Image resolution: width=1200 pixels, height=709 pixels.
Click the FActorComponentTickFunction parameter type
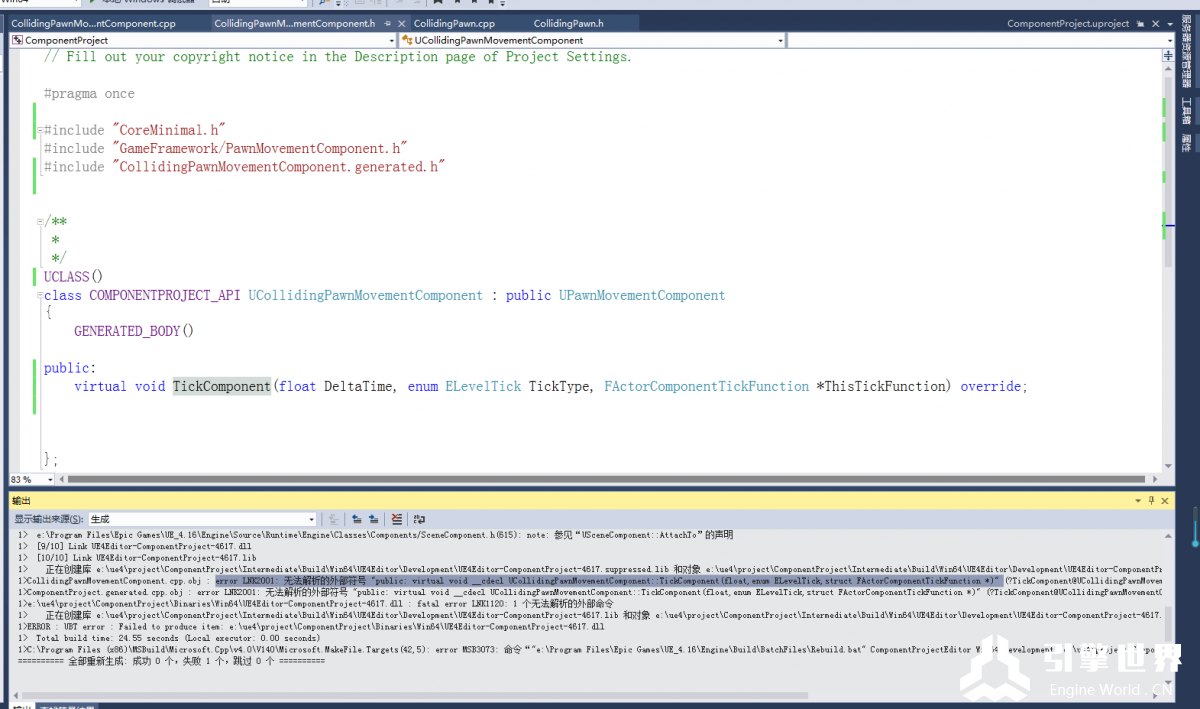click(706, 386)
